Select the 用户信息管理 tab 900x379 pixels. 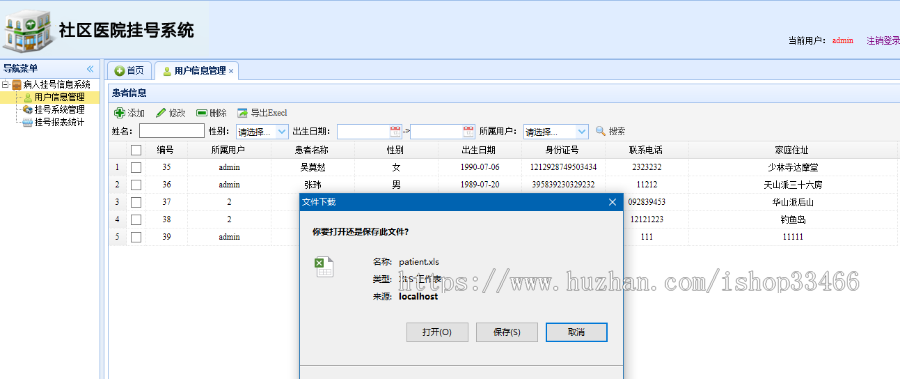pyautogui.click(x=195, y=71)
